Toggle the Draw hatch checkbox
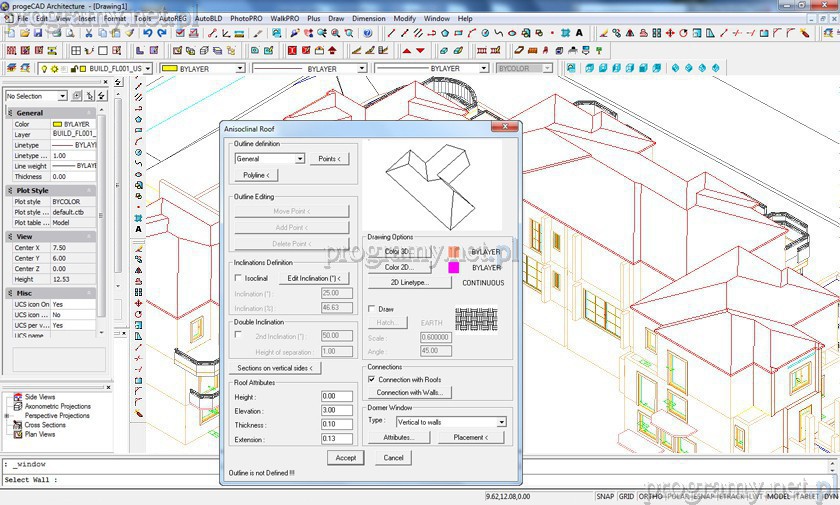 [x=372, y=309]
